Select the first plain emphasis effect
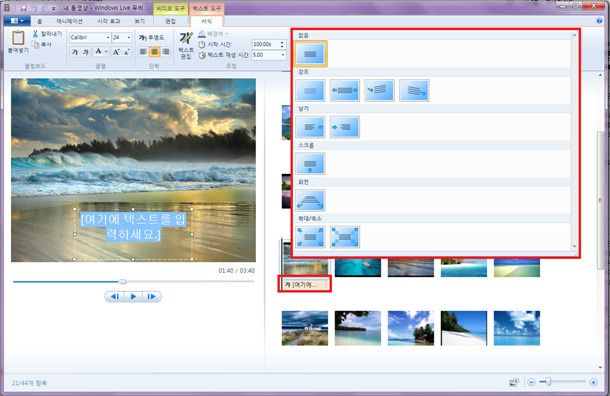Screen dimensions: 610x396 click(x=310, y=90)
